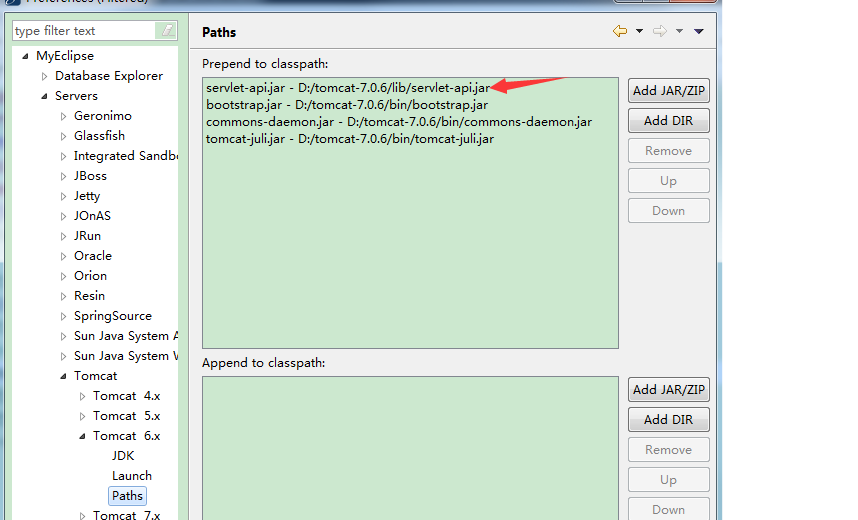Collapse the Servers tree node
The width and height of the screenshot is (858, 520).
[44, 96]
